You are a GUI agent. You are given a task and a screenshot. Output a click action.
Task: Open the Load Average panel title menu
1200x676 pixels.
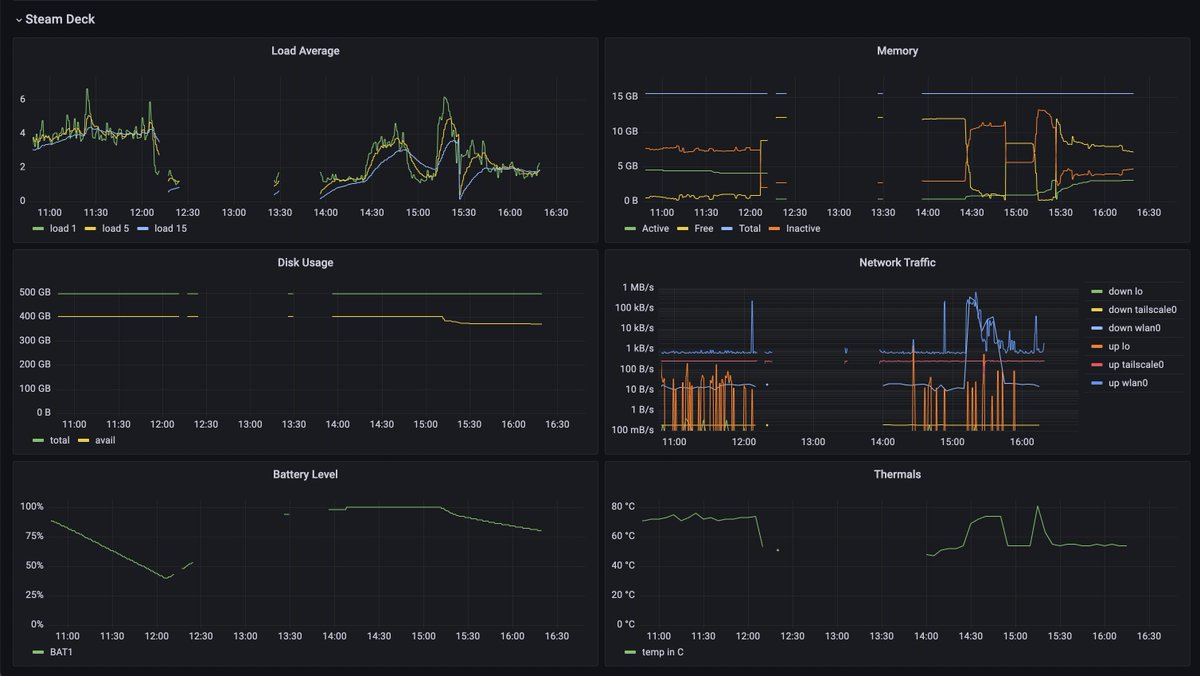(305, 51)
